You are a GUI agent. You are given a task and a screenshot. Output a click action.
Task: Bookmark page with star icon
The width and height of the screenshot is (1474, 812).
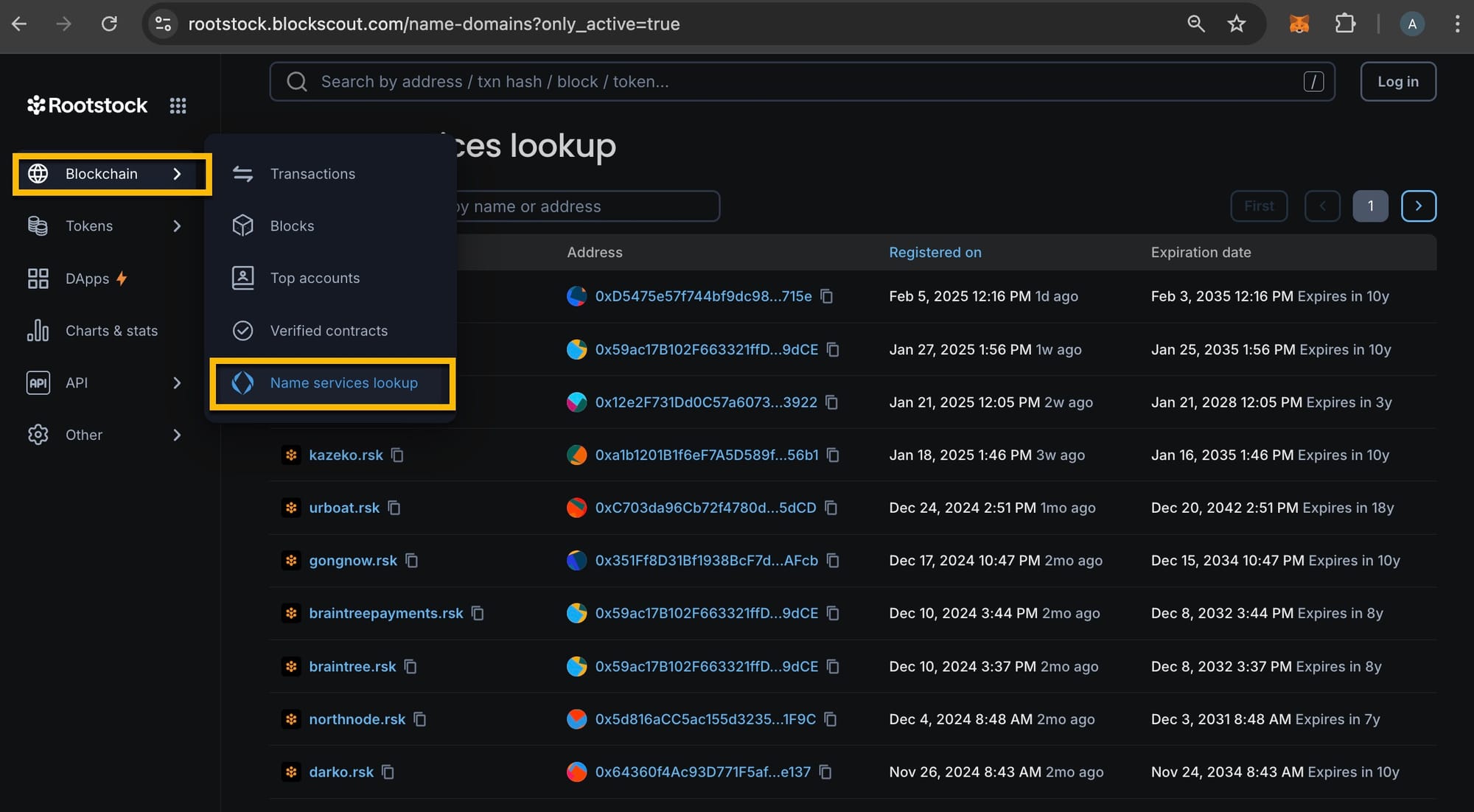coord(1236,24)
